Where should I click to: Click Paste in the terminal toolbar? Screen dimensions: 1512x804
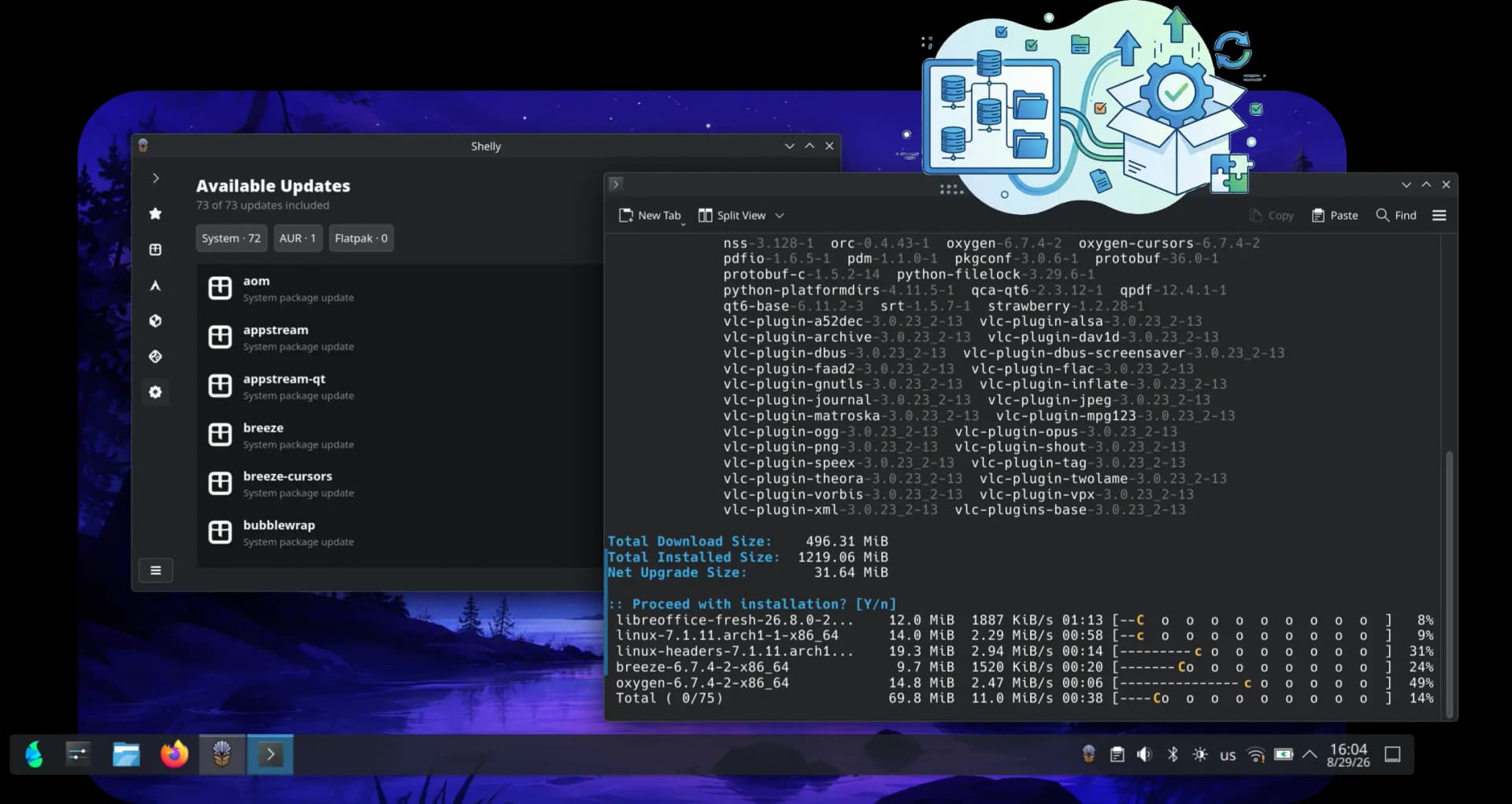1335,215
